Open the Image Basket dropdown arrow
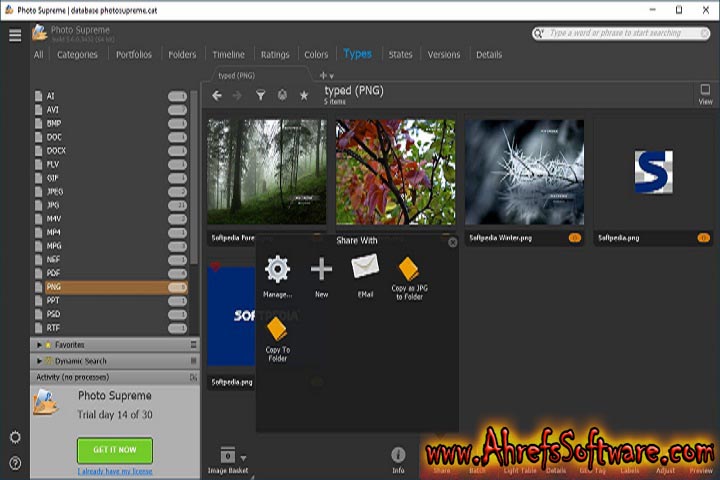 [x=243, y=458]
